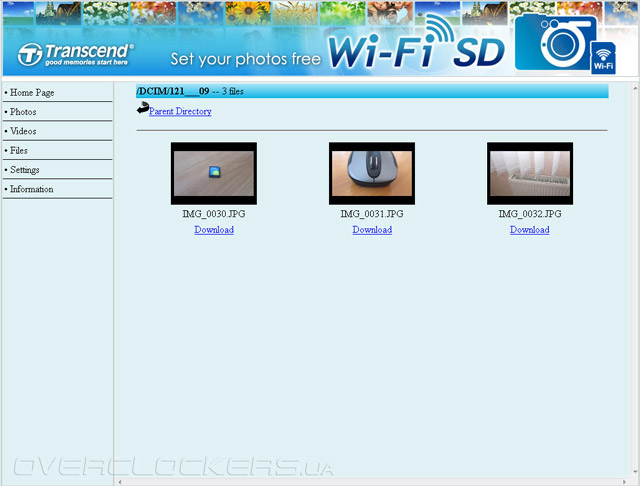Image resolution: width=640 pixels, height=486 pixels.
Task: Click the Wi-Fi SD camera icon in the banner
Action: [x=565, y=43]
